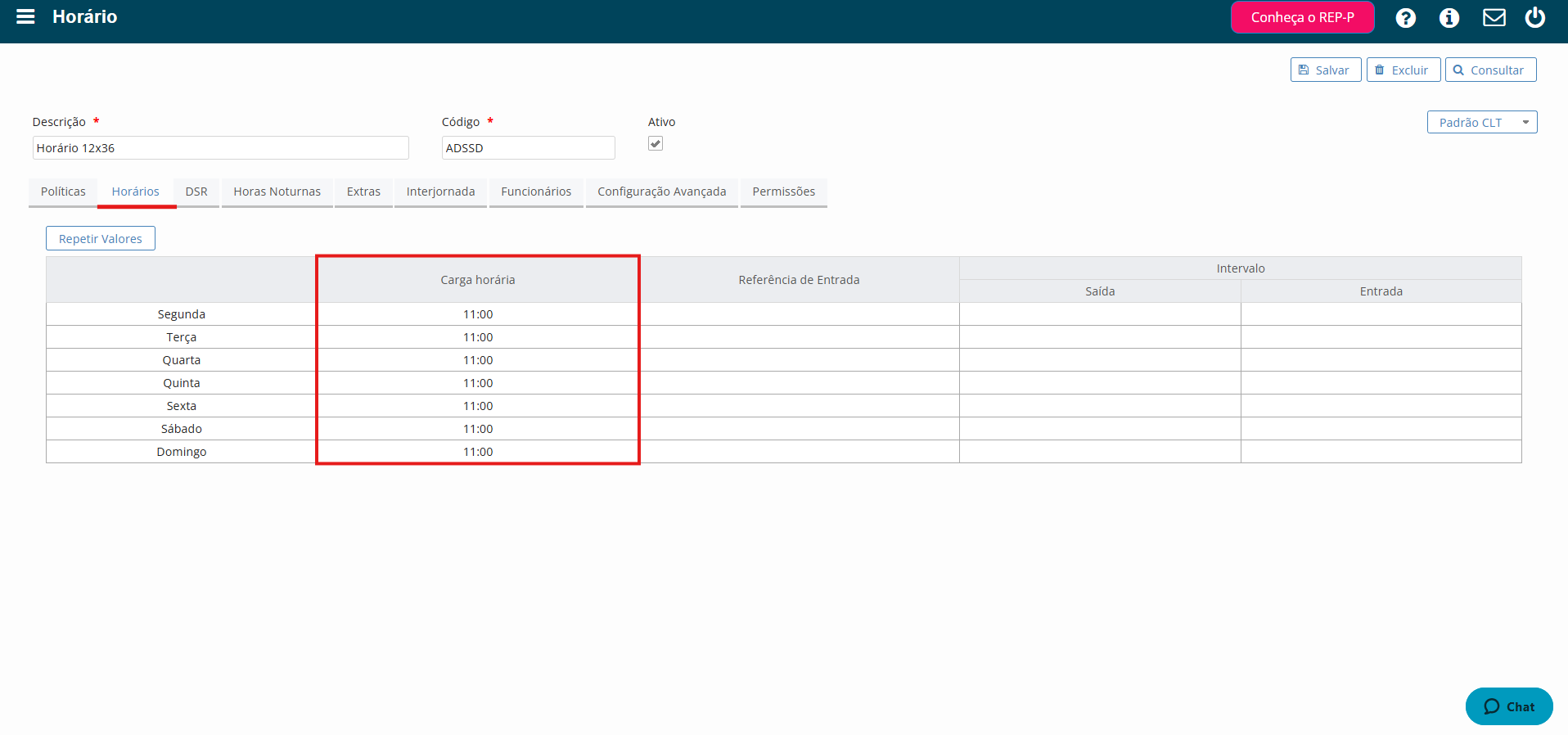Click Segunda Referência de Entrada cell
This screenshot has width=1568, height=735.
(799, 314)
